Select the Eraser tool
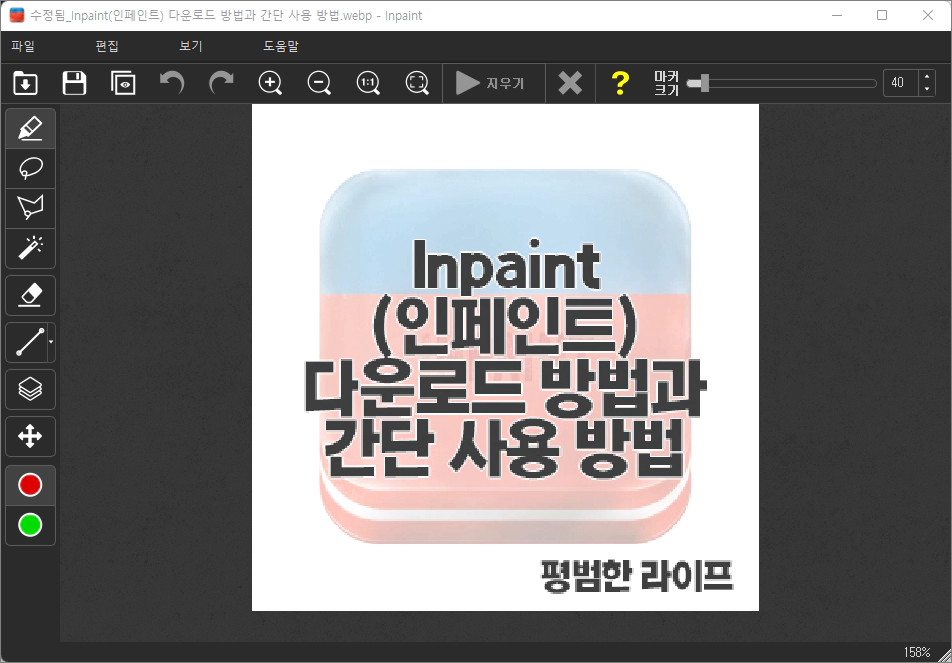Viewport: 952px width, 663px height. (30, 296)
